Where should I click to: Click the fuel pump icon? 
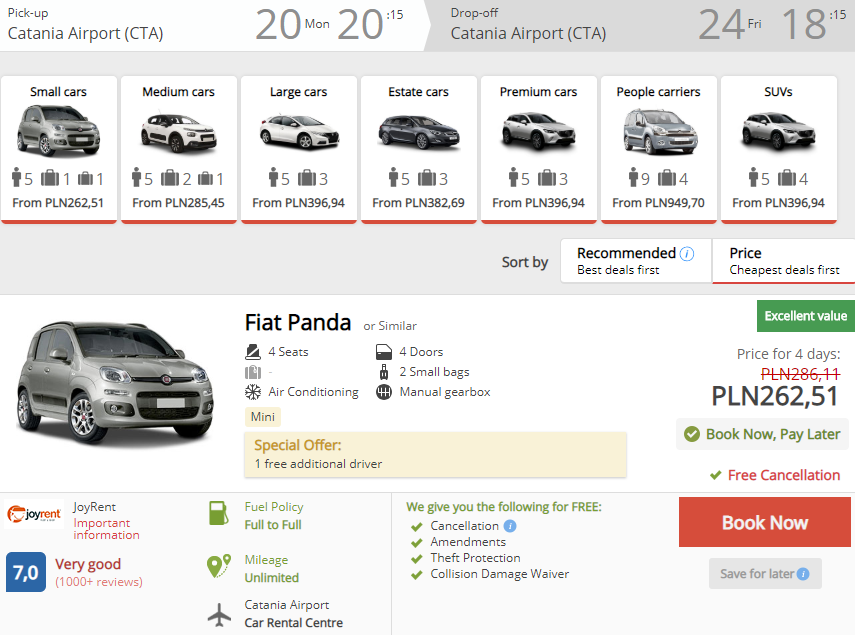(x=219, y=513)
